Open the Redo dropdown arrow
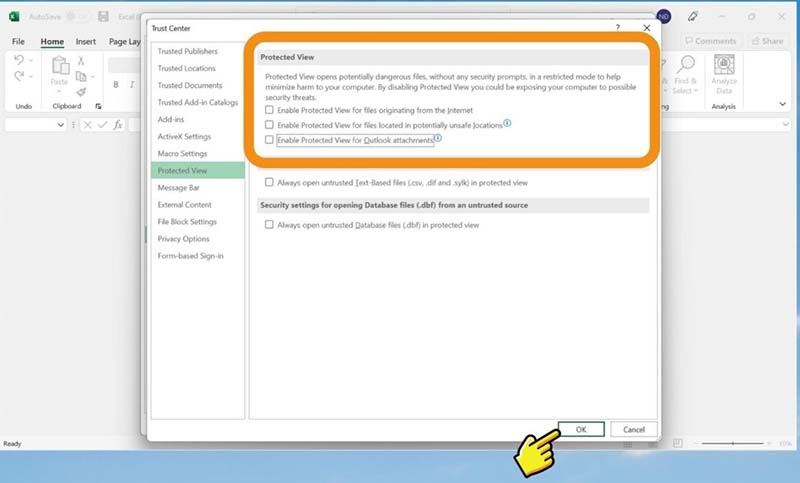The height and width of the screenshot is (483, 800). [x=31, y=77]
